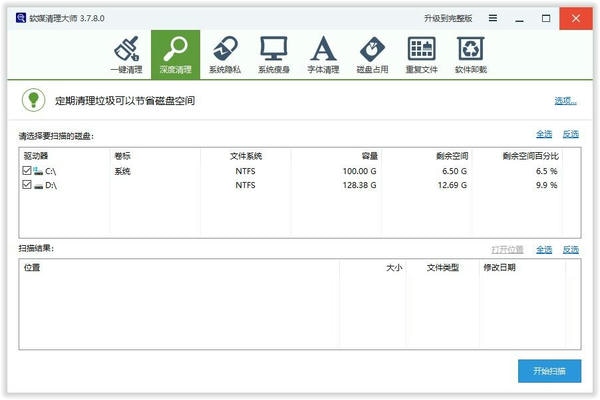Select the 128.38 G capacity cell

[359, 185]
